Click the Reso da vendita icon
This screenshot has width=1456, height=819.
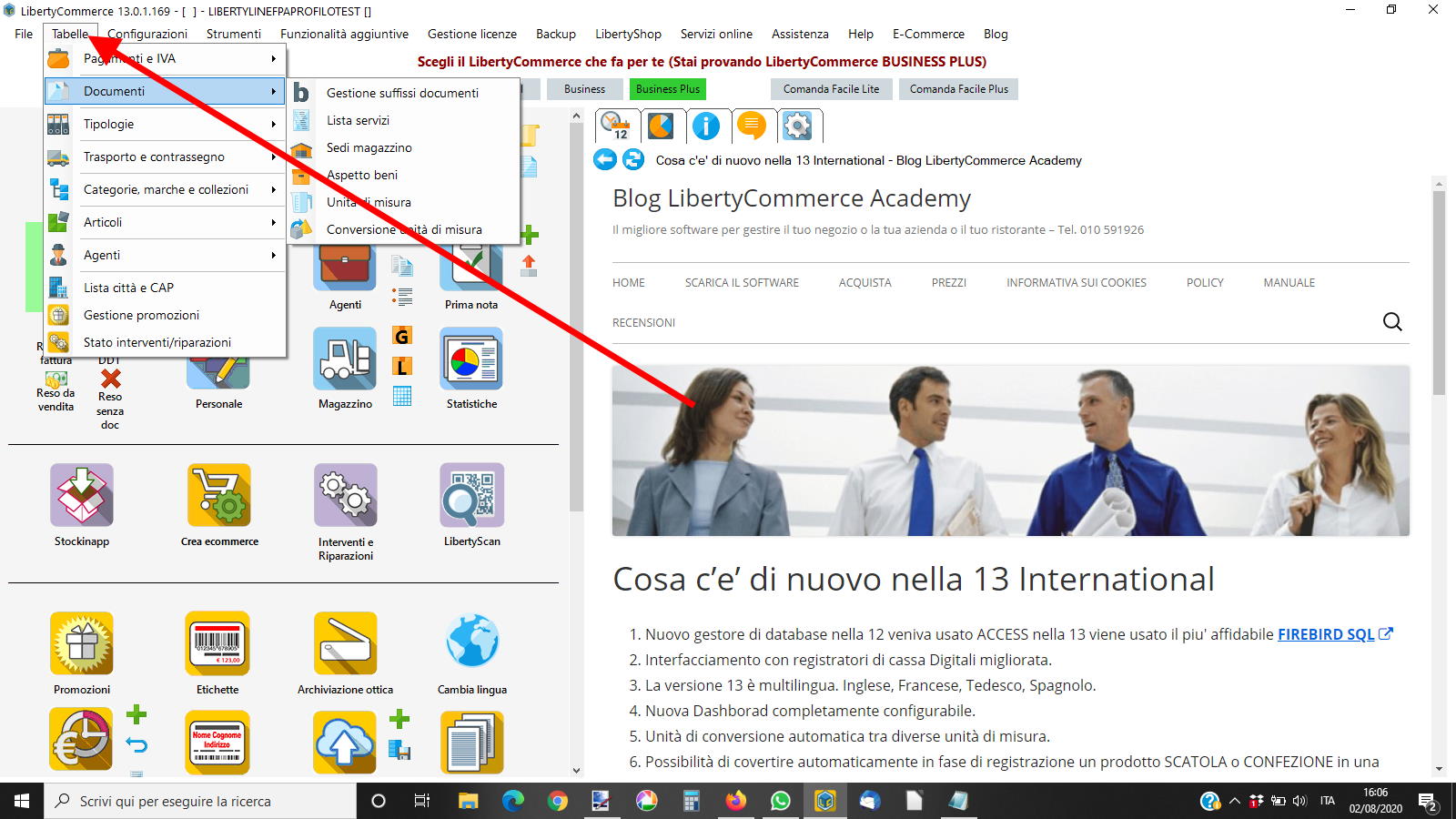[56, 378]
